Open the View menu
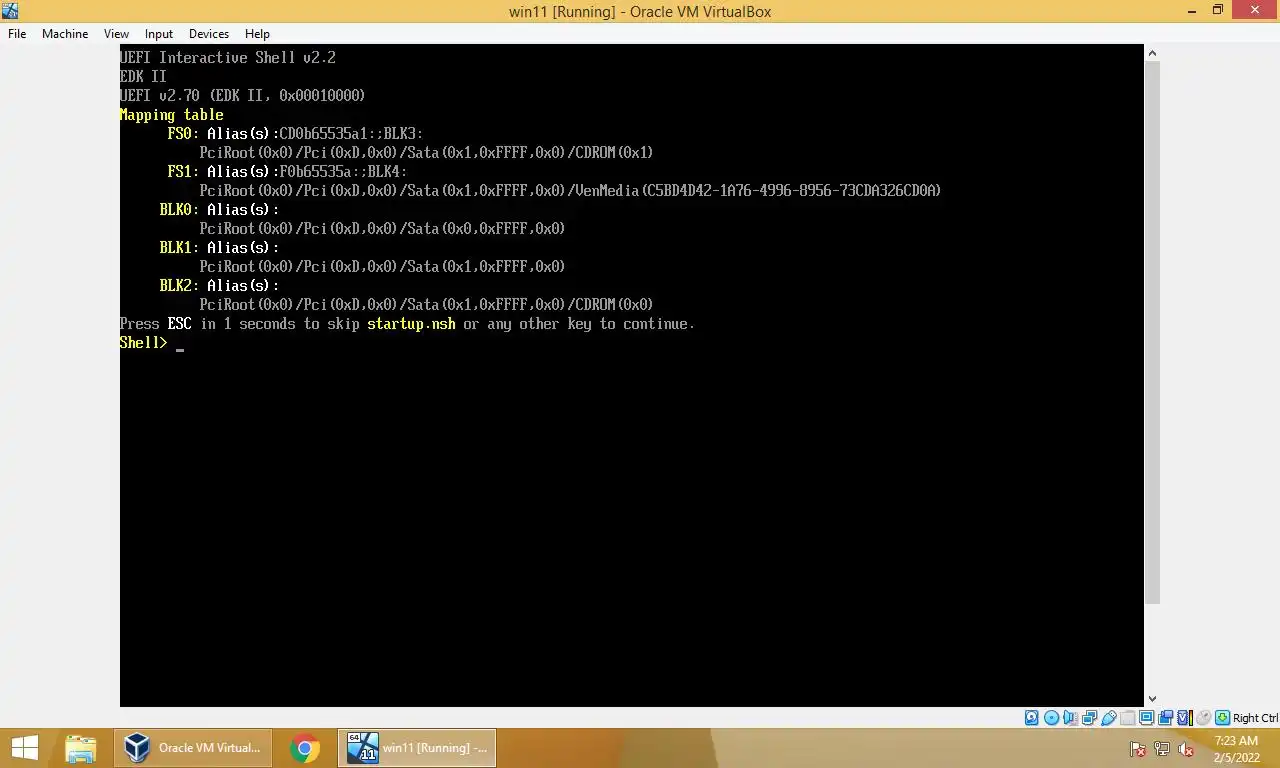1280x768 pixels. [116, 33]
